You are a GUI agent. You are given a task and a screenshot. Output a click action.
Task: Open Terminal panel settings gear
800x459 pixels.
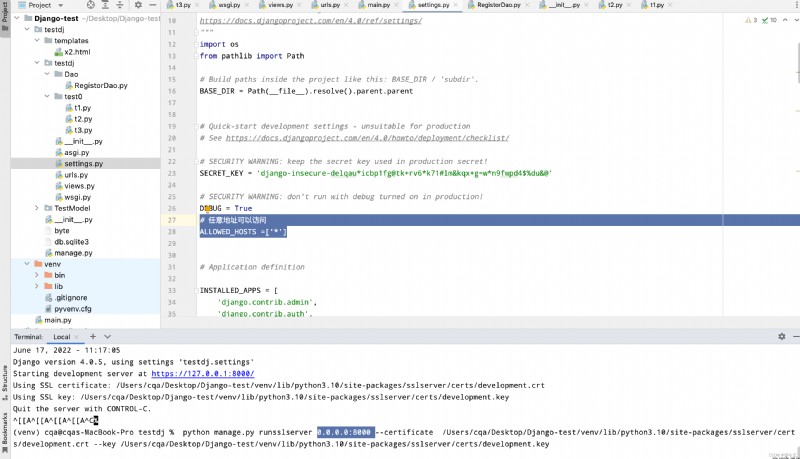782,337
